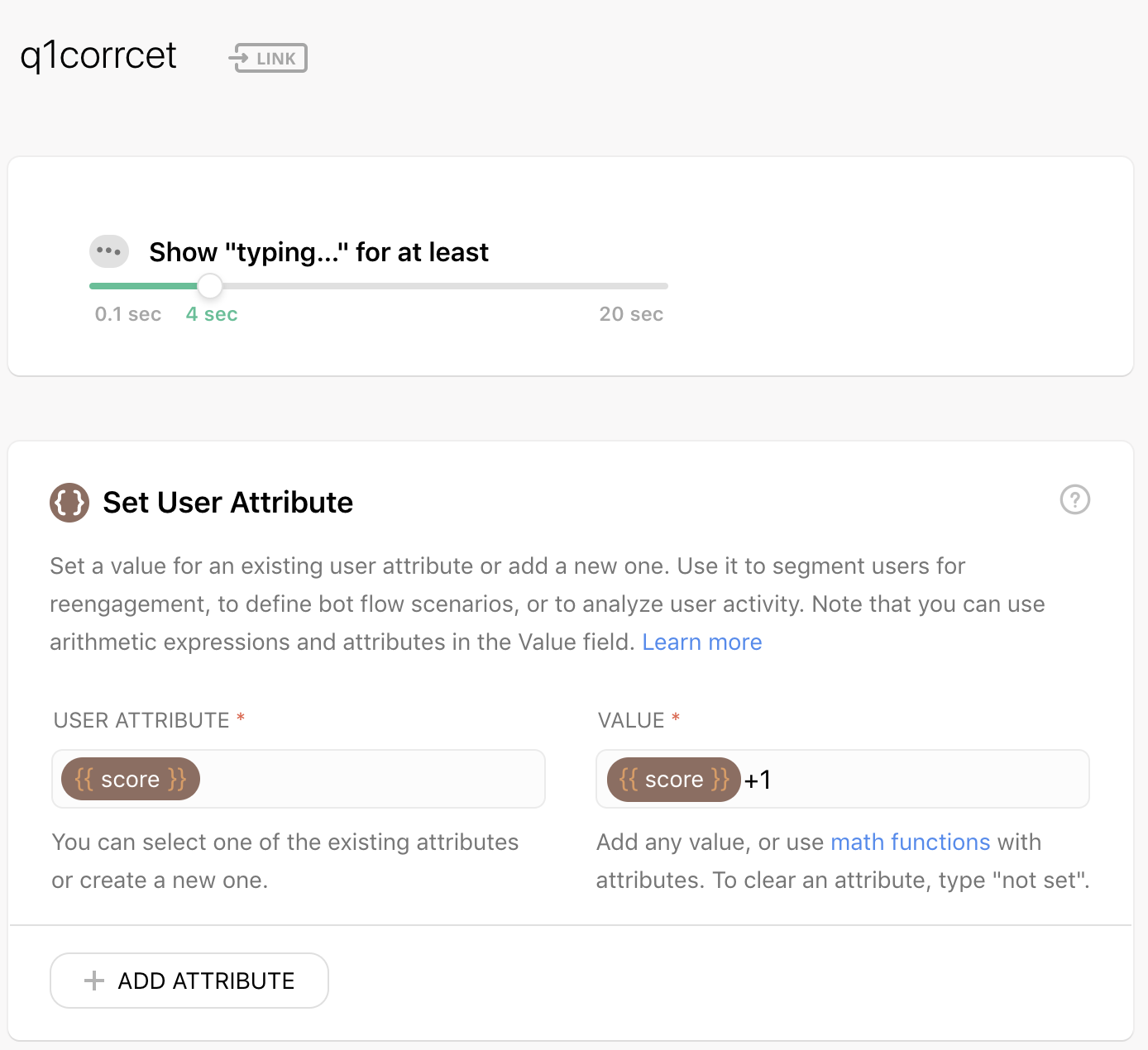Click the 20 sec maximum label

pos(631,314)
